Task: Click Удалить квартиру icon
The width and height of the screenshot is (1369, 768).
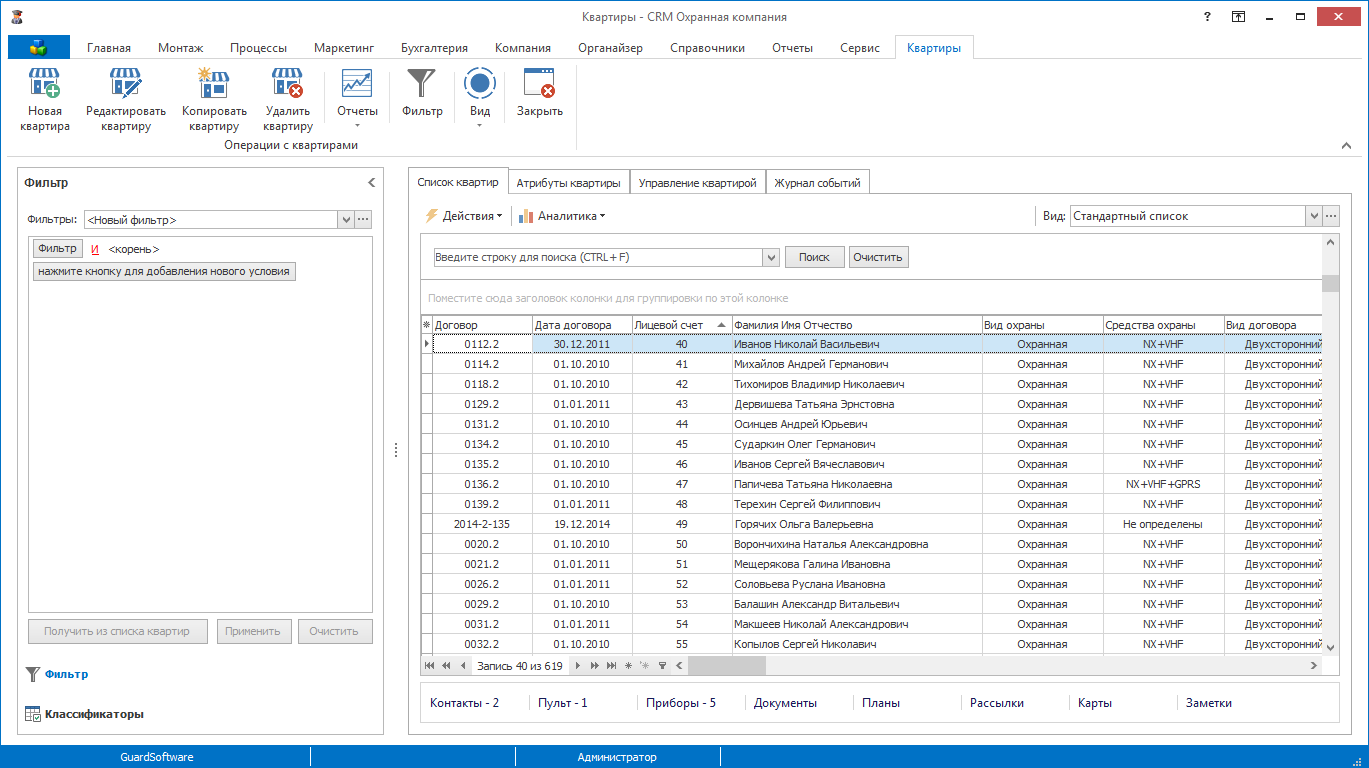Action: click(x=288, y=83)
